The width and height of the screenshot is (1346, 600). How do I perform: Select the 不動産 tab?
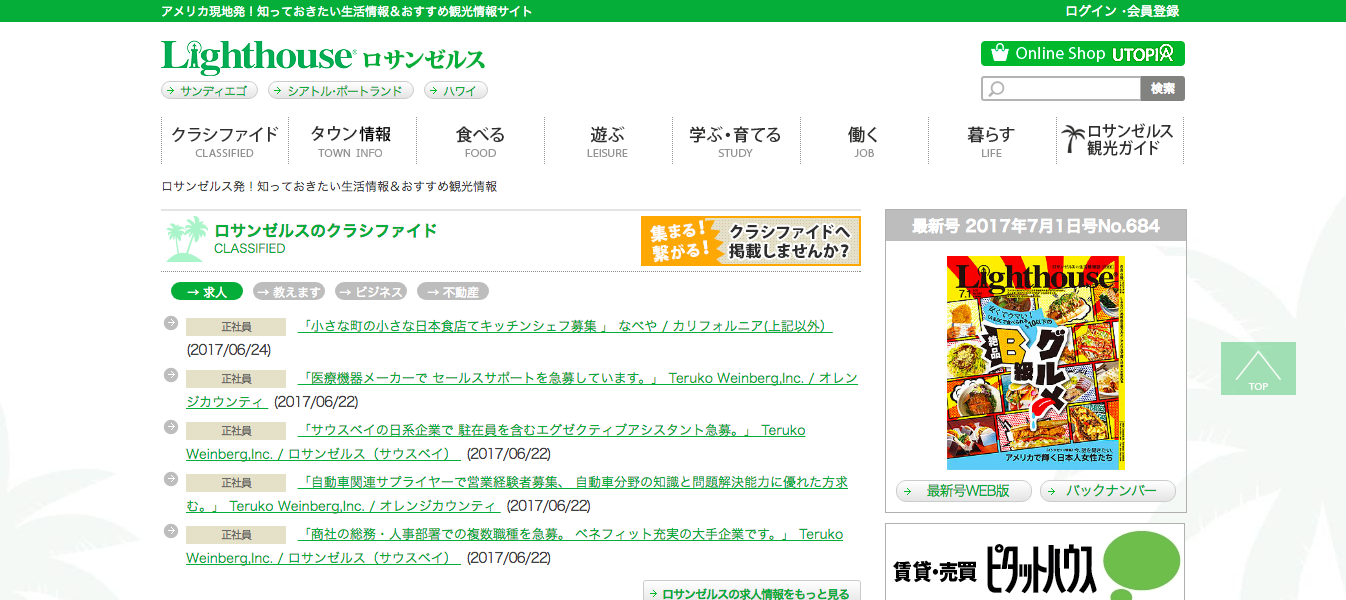click(x=453, y=292)
